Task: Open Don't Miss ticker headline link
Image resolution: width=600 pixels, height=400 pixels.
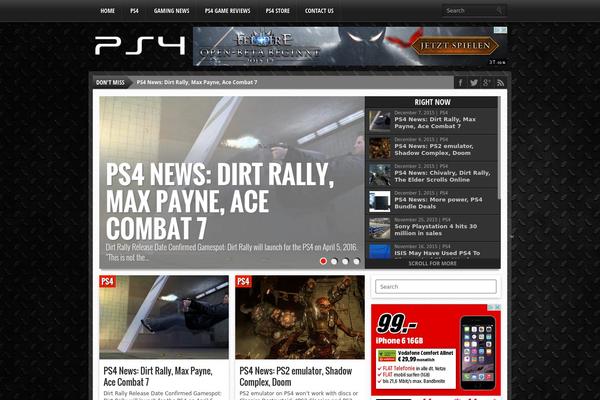Action: [197, 82]
